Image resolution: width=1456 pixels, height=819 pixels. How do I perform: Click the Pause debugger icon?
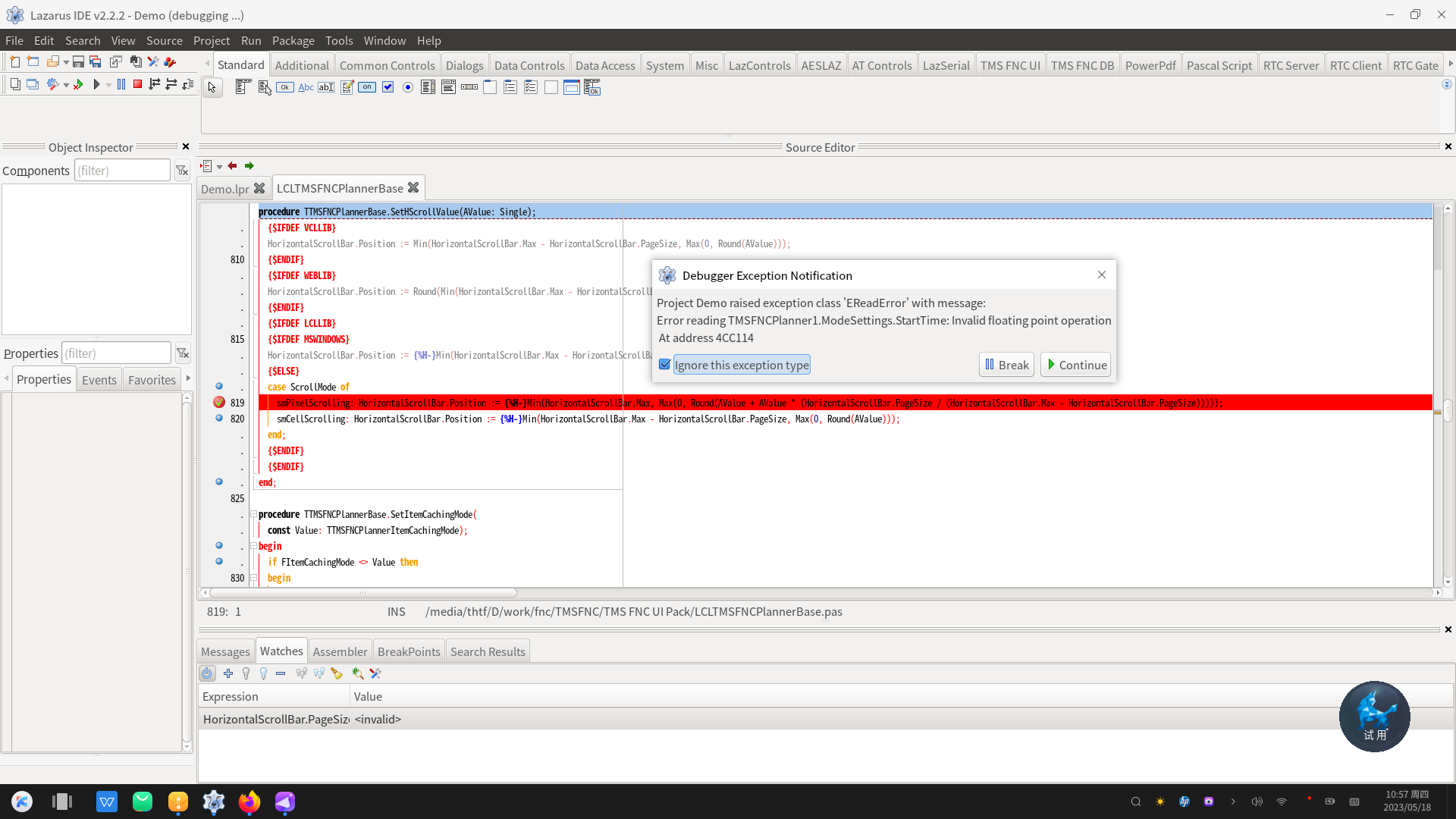(x=121, y=84)
